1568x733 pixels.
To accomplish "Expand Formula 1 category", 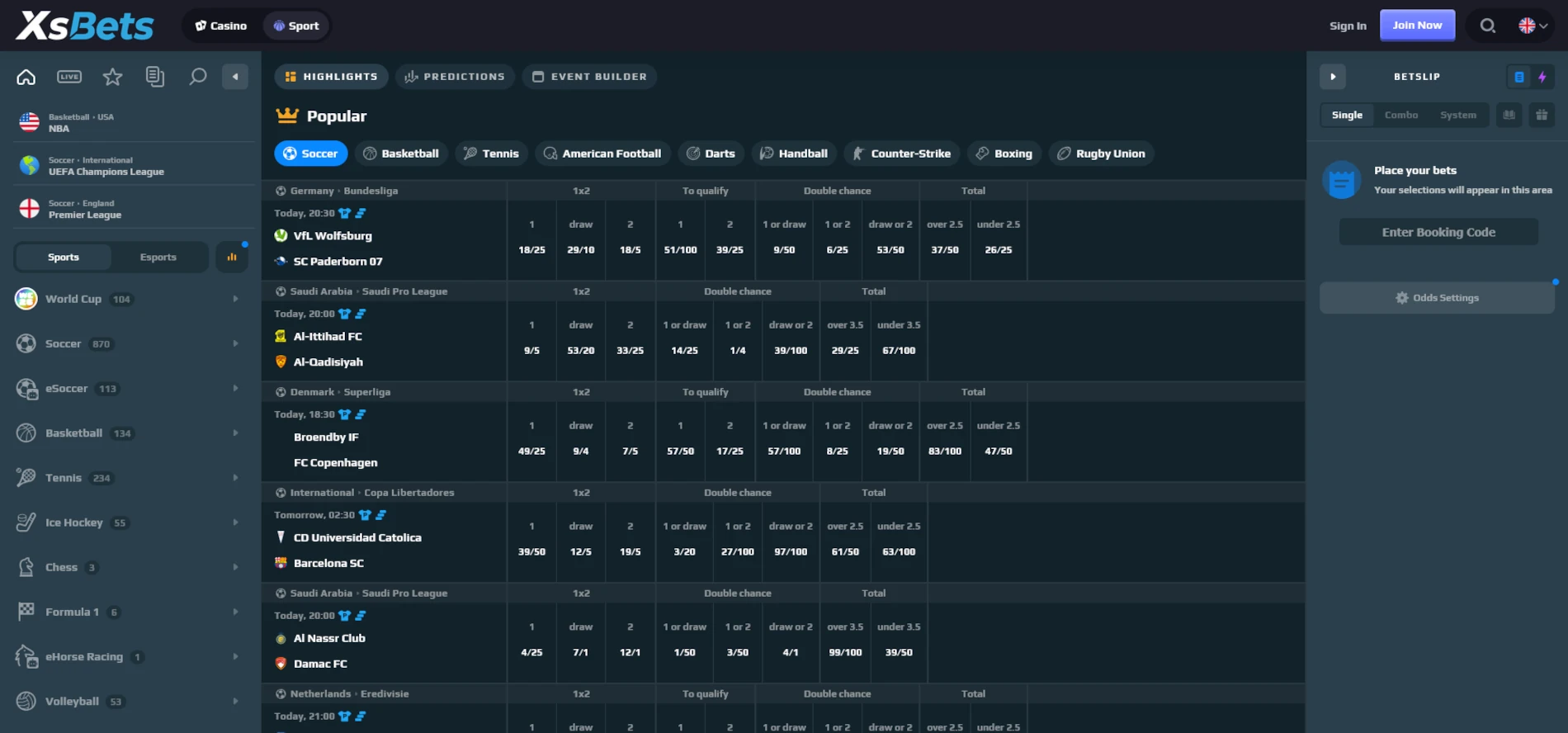I will pyautogui.click(x=132, y=612).
